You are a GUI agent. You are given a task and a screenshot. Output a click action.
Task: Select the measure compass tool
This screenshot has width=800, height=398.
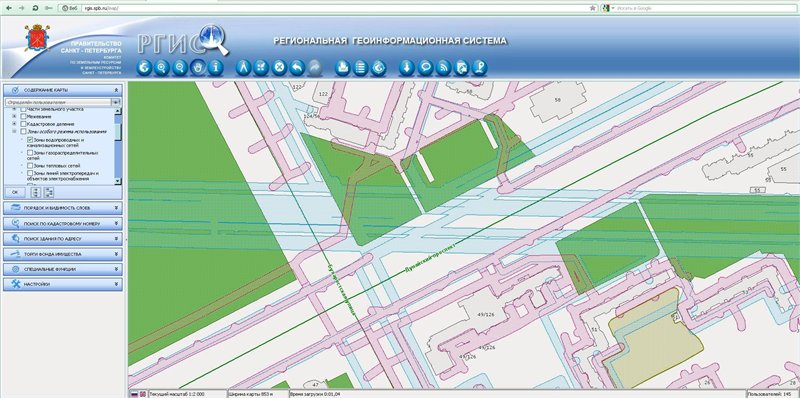click(x=243, y=68)
